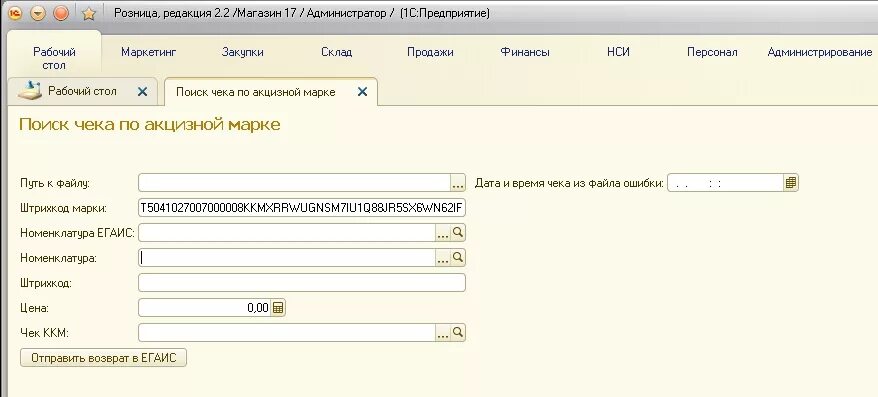Open the Закупки section

click(242, 52)
